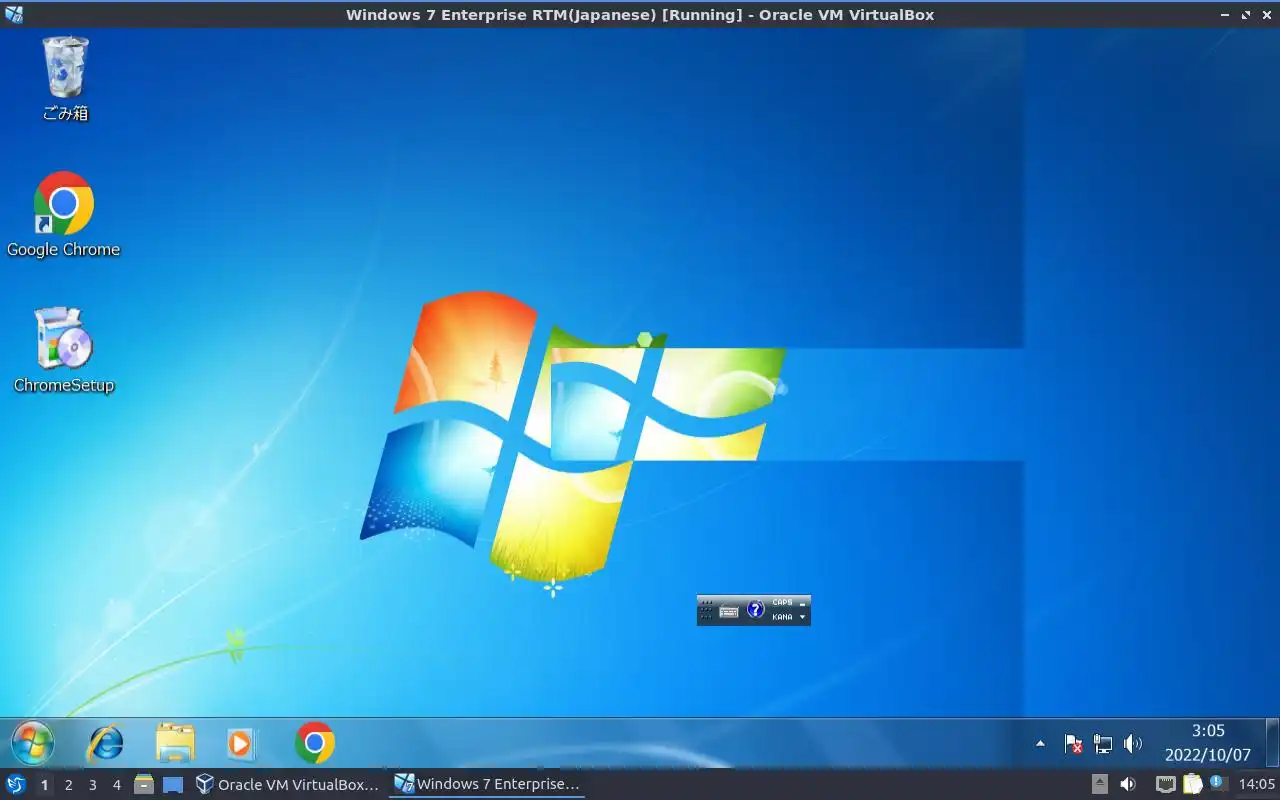
Task: Click Show desktop strip beside Windows clock
Action: tap(1273, 743)
